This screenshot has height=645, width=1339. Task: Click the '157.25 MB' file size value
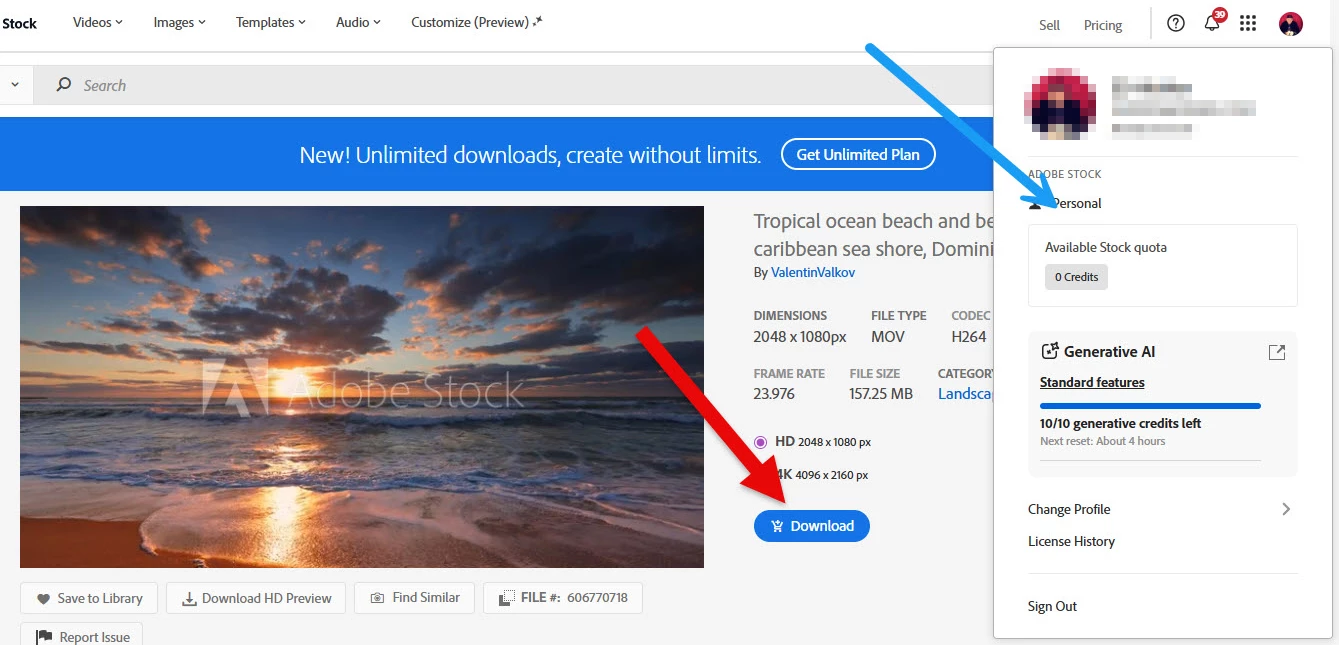tap(881, 394)
